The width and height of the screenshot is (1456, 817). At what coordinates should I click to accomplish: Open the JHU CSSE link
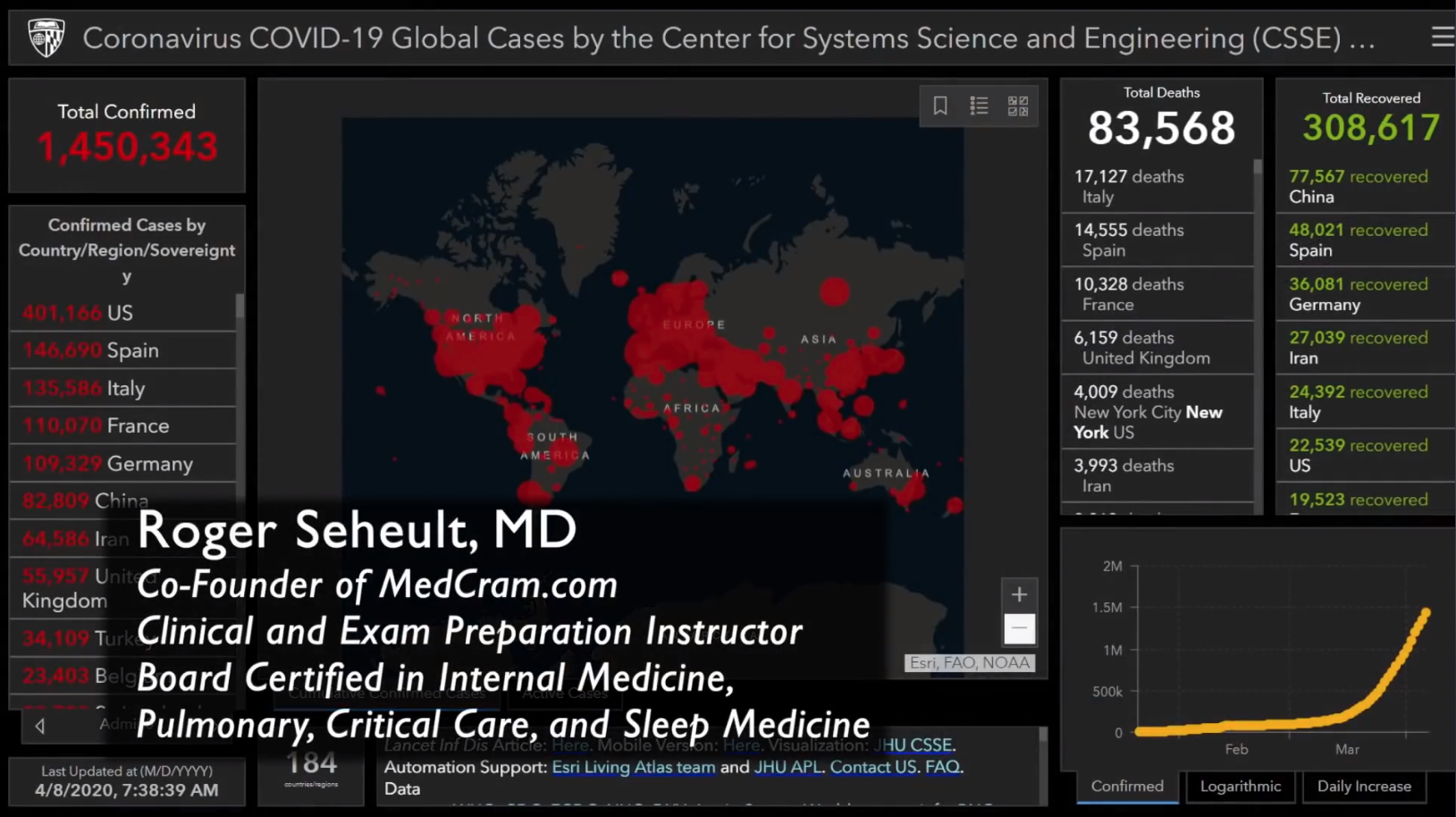tap(914, 745)
